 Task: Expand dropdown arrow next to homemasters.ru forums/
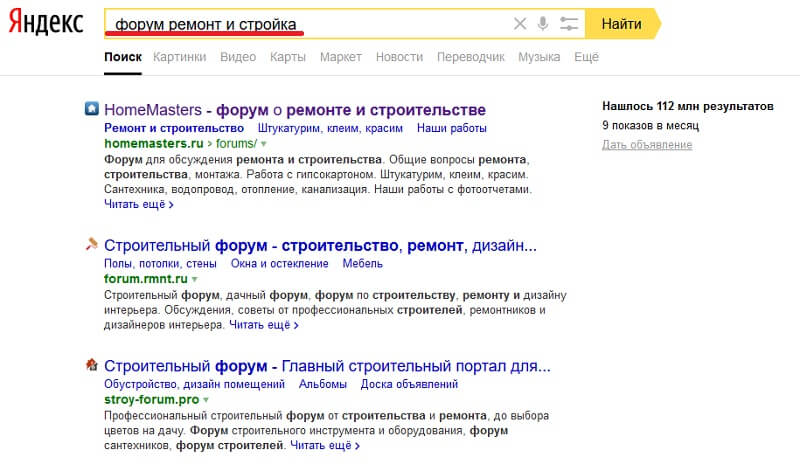[x=264, y=144]
